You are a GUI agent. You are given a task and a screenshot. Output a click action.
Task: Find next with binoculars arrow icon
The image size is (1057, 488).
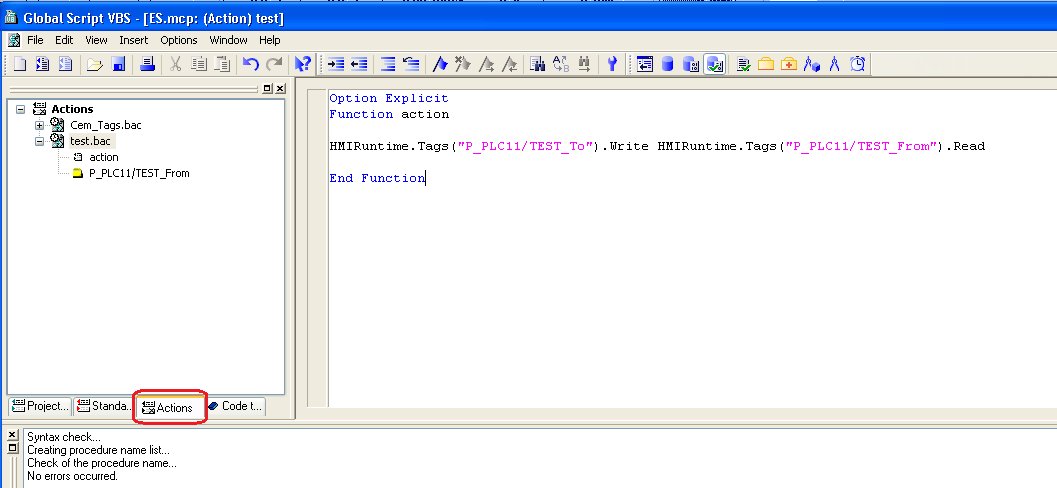584,64
